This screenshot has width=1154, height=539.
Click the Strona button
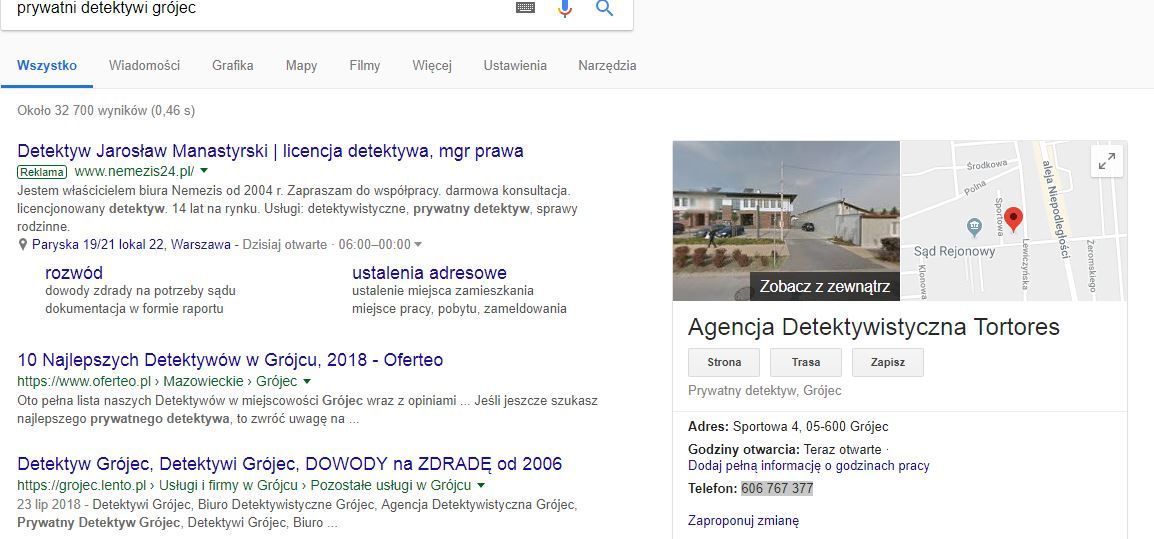tap(724, 362)
